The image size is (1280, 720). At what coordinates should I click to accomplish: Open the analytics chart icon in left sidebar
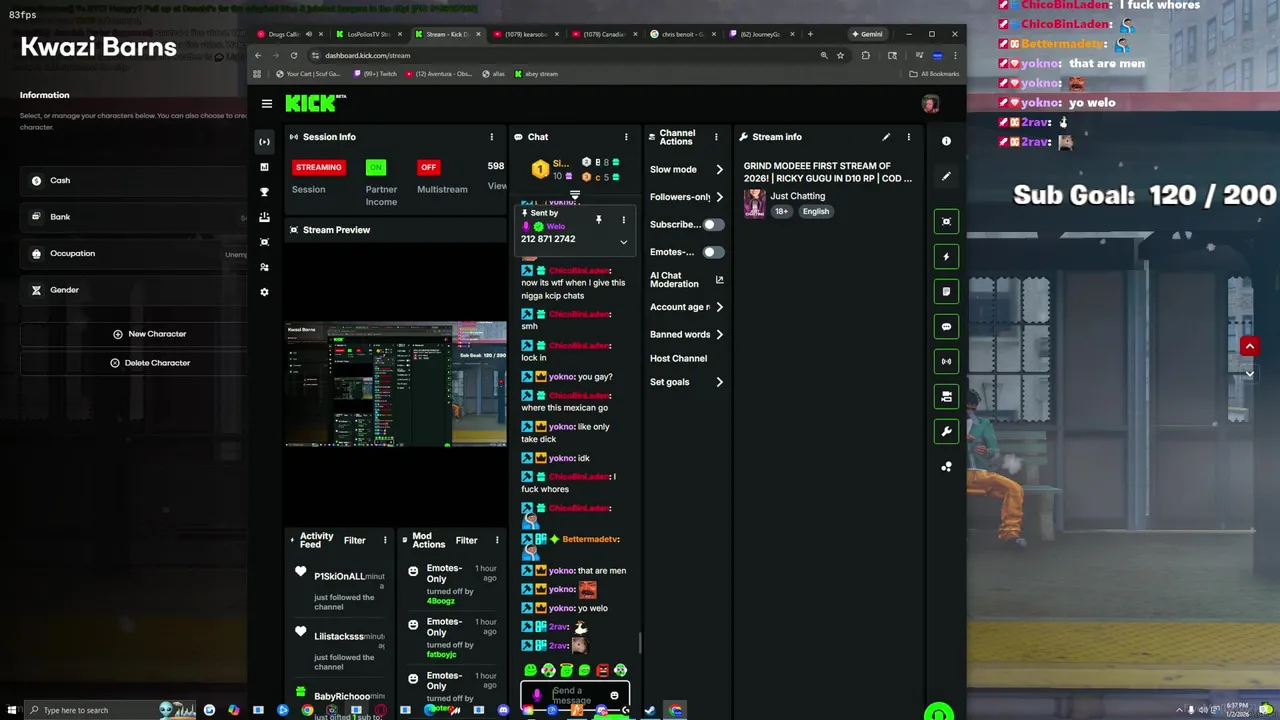click(264, 167)
